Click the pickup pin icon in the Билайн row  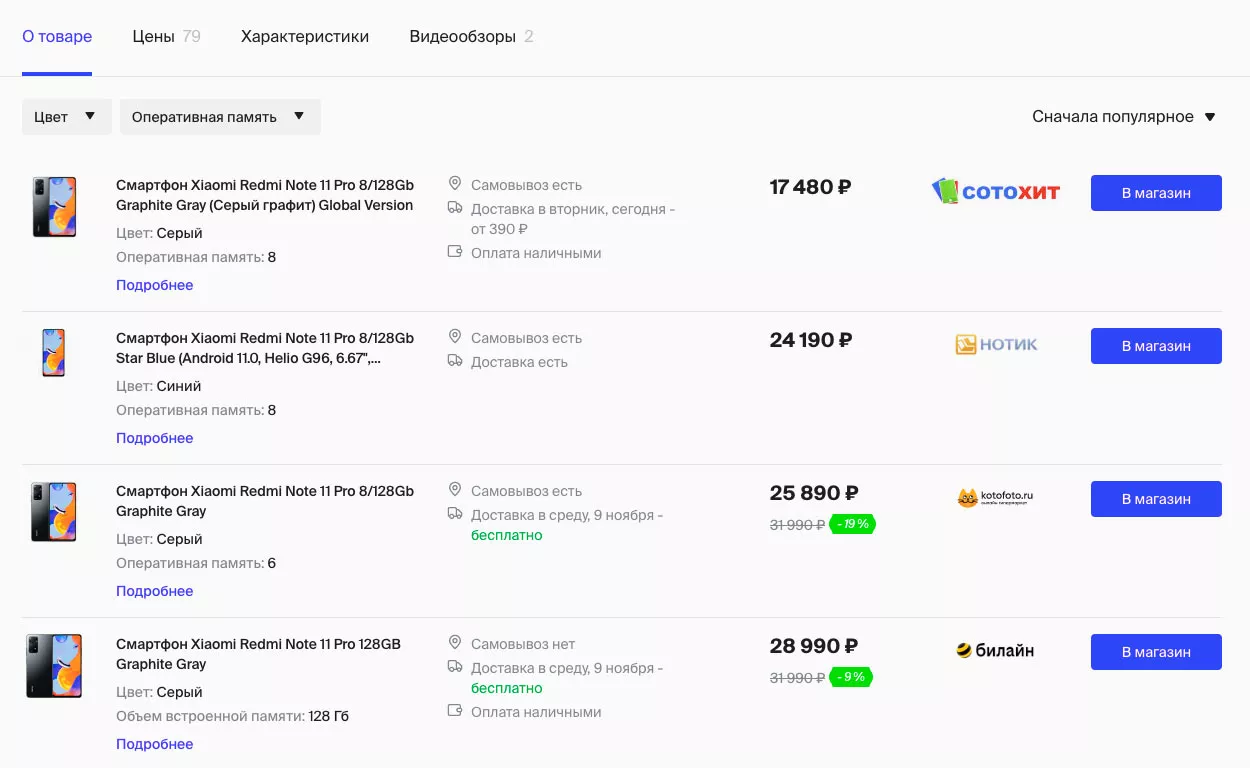455,643
